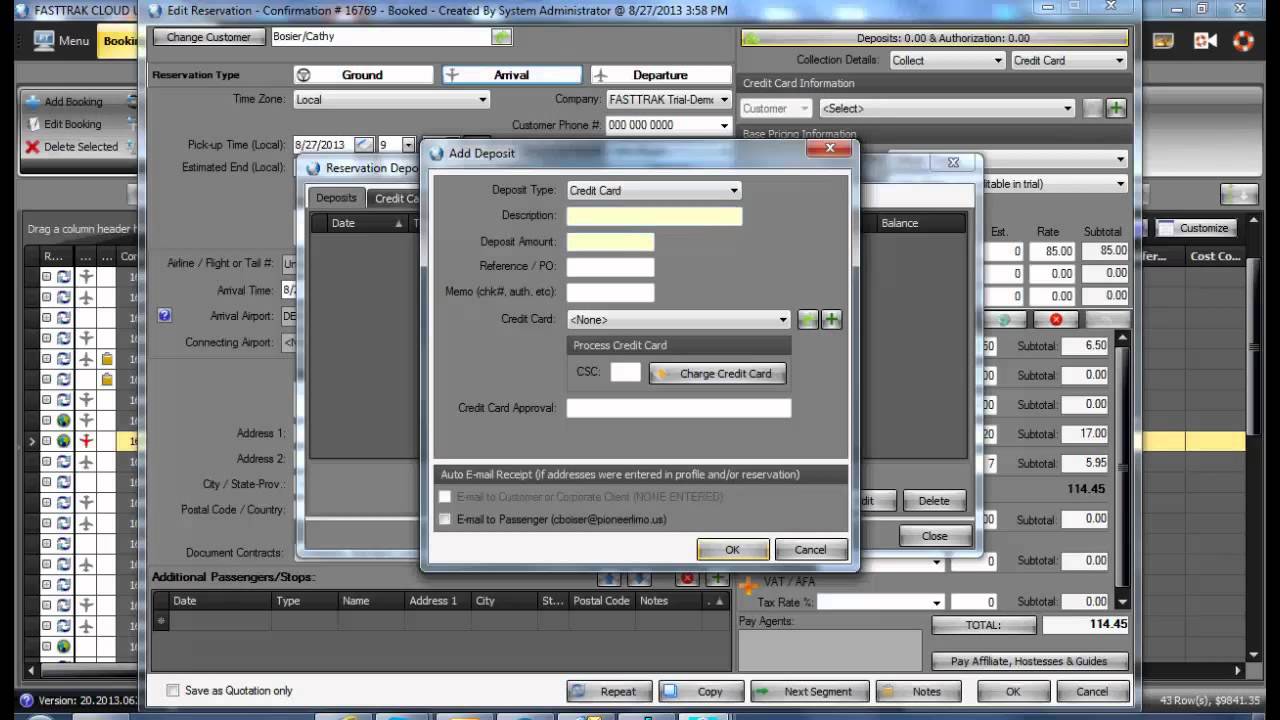The height and width of the screenshot is (720, 1280).
Task: Click the green plus icon in Credit Card Information section
Action: pos(1116,108)
